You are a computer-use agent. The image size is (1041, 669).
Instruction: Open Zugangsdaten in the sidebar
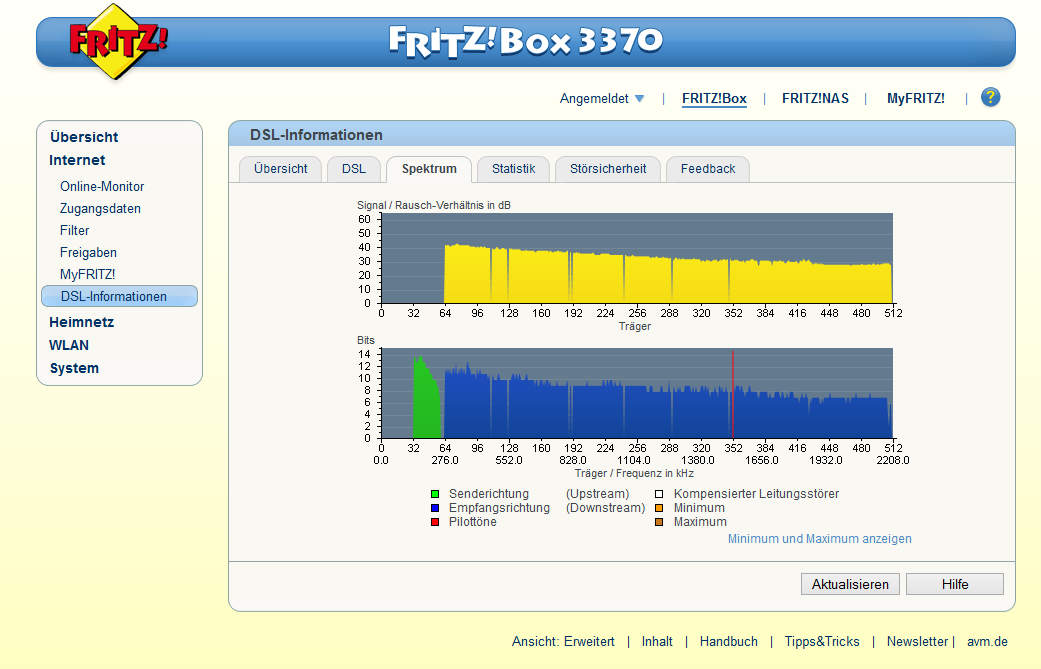click(100, 208)
